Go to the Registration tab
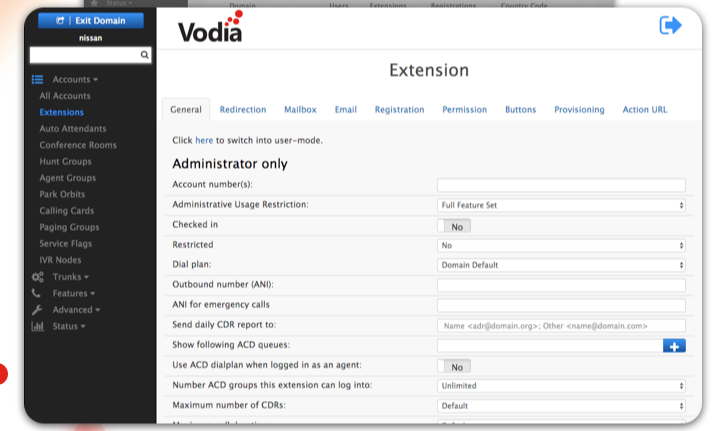This screenshot has width=722, height=431. (399, 110)
